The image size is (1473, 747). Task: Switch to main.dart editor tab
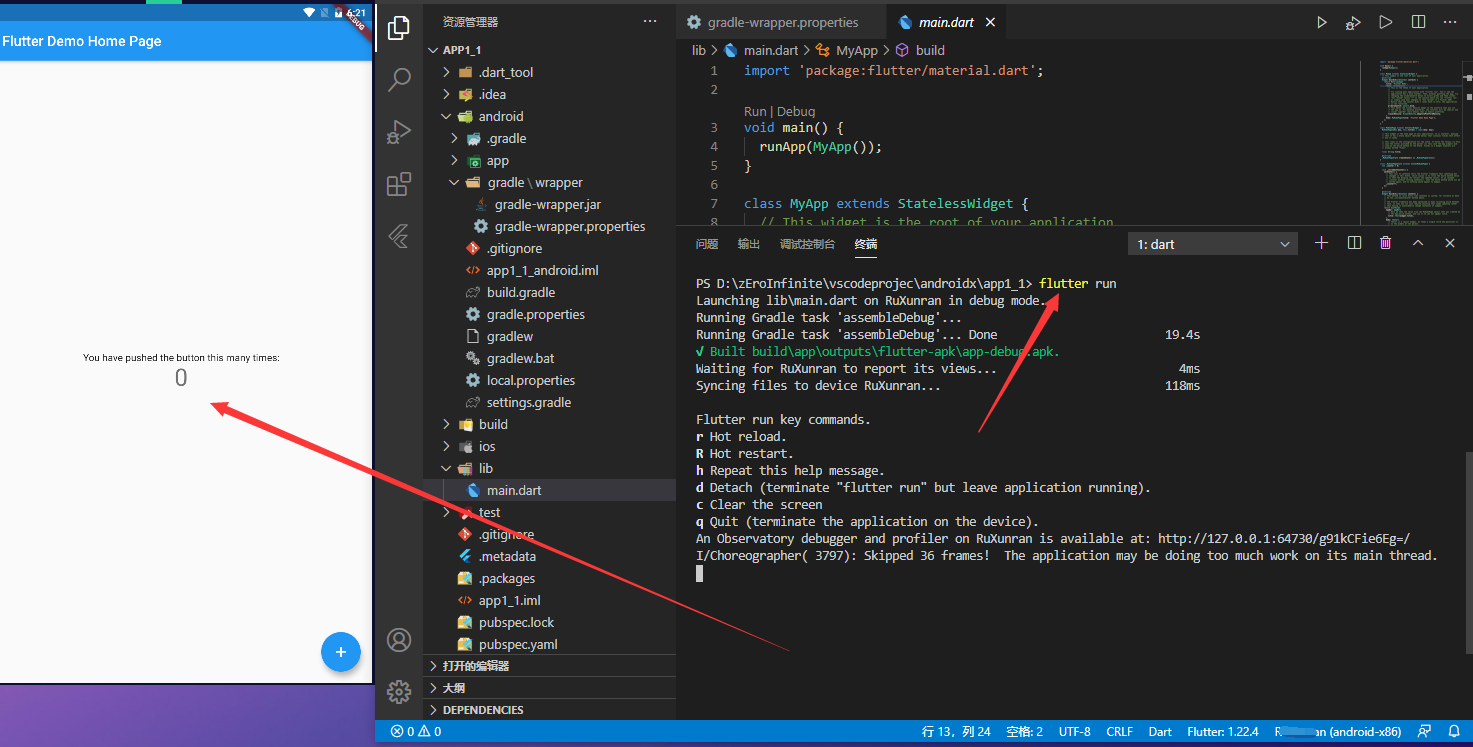click(945, 22)
